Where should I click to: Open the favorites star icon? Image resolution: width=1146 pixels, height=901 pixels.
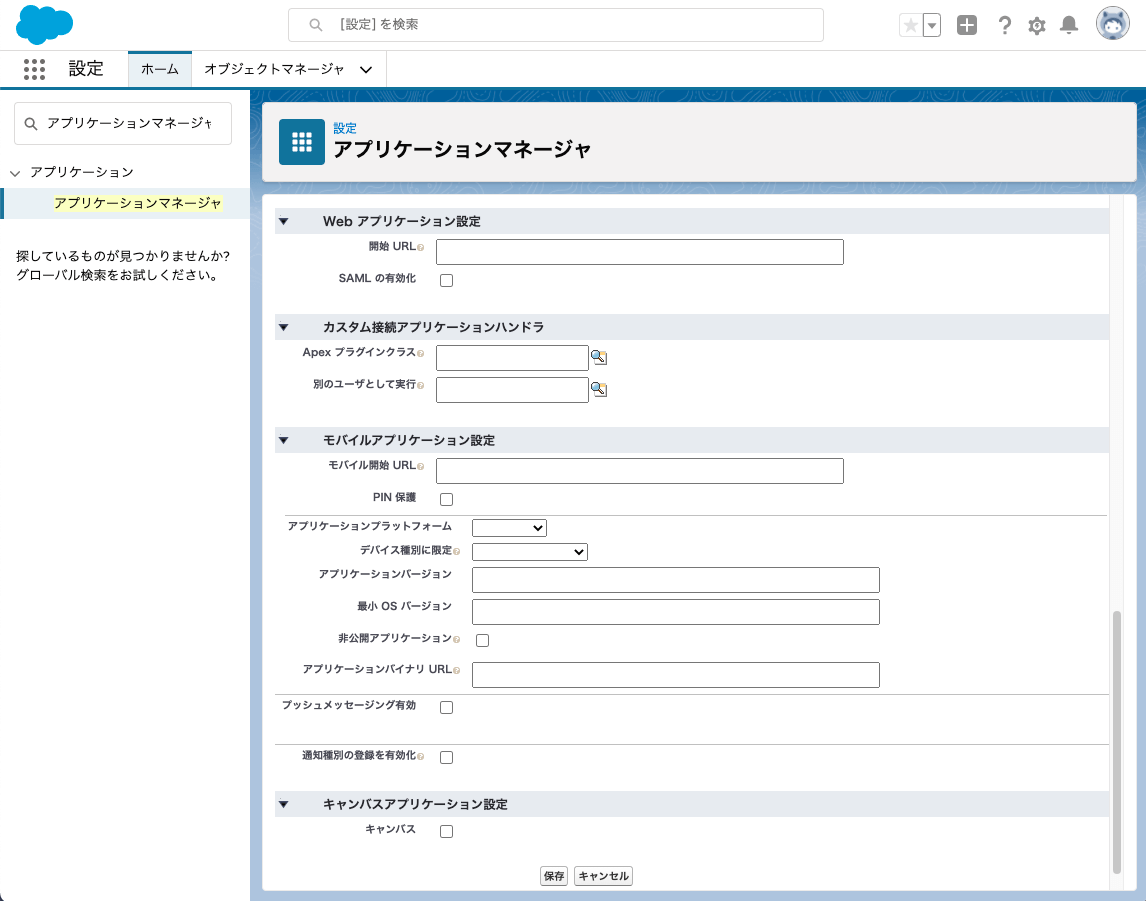pos(910,26)
